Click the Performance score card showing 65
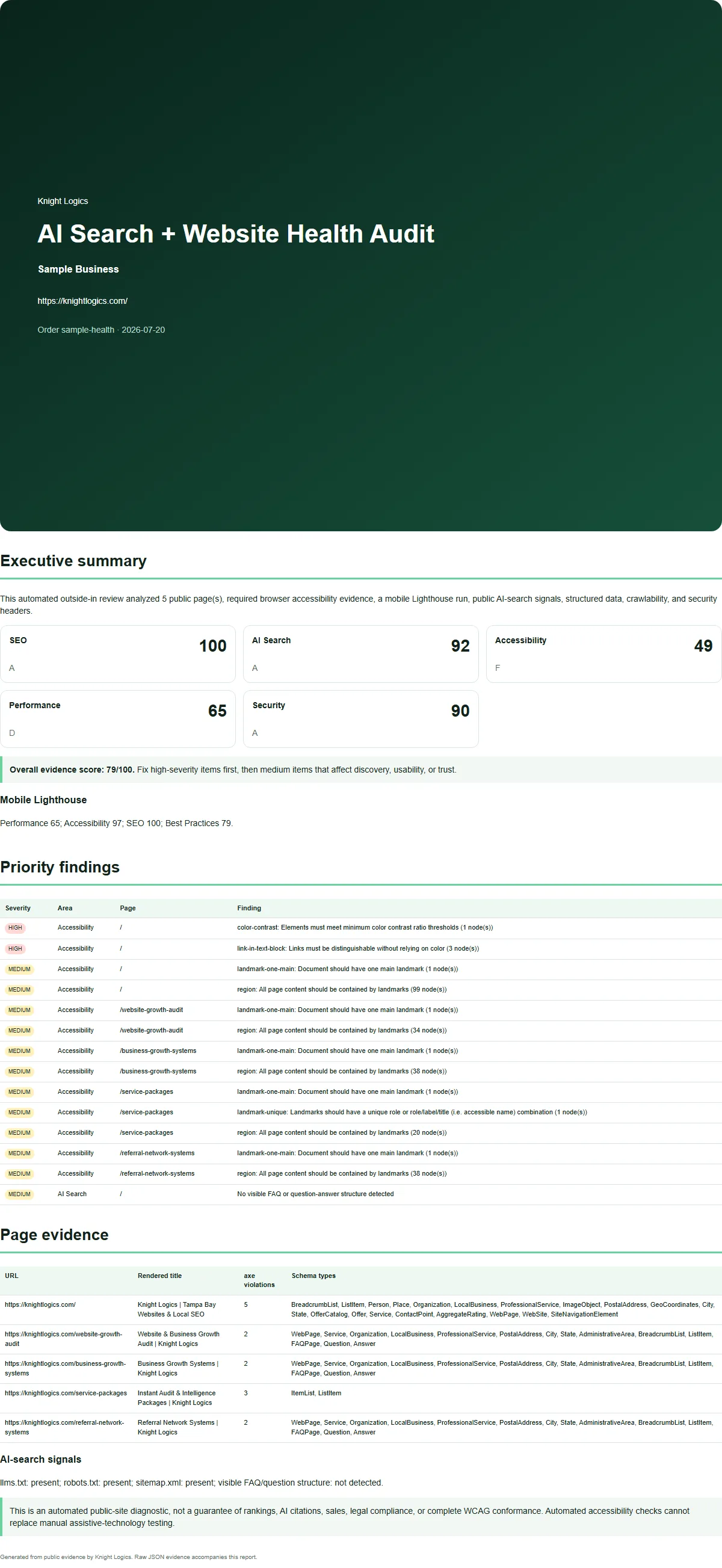Viewport: 722px width, 1568px height. 117,719
